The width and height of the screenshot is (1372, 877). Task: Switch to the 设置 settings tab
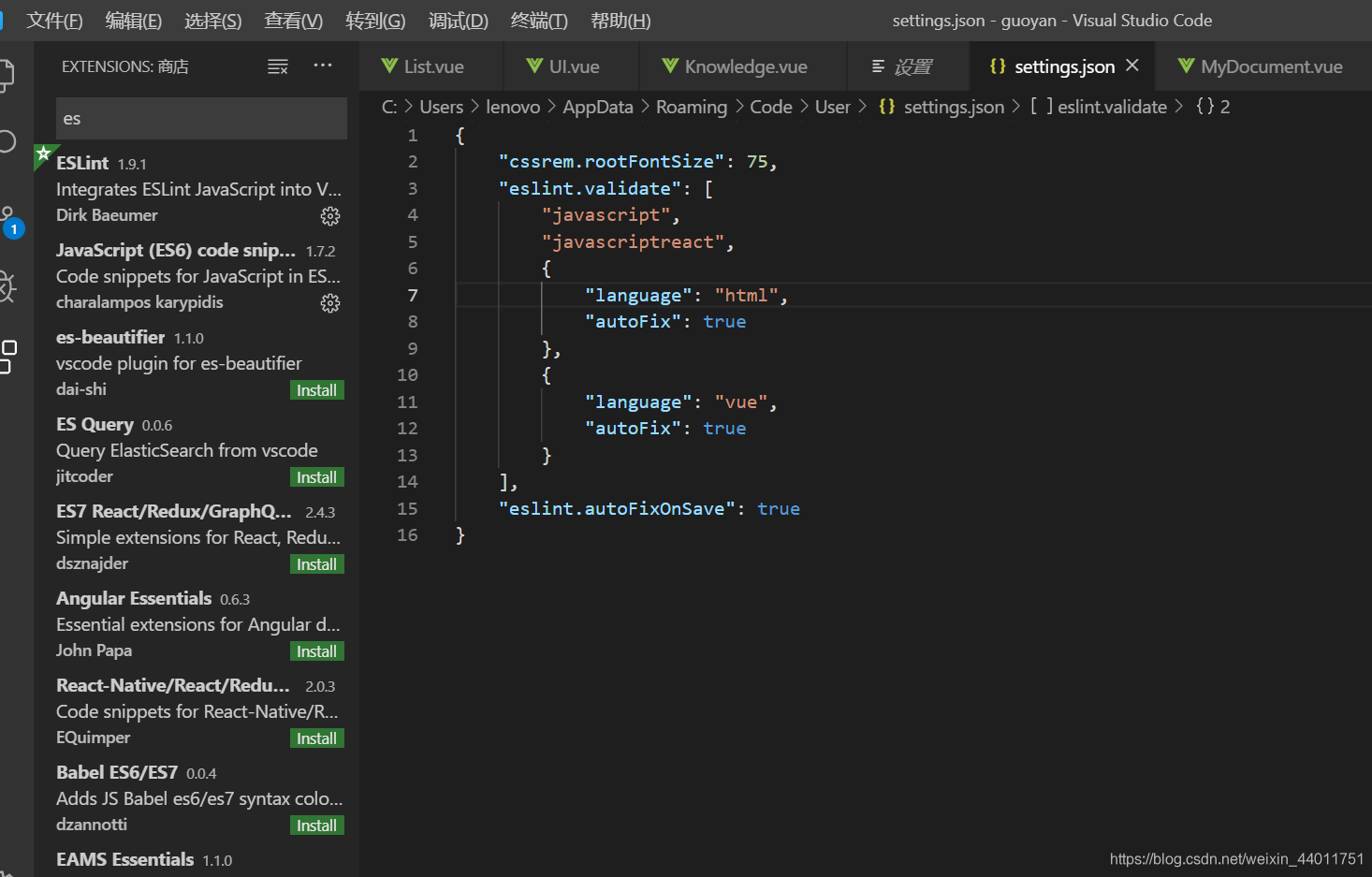[x=908, y=66]
